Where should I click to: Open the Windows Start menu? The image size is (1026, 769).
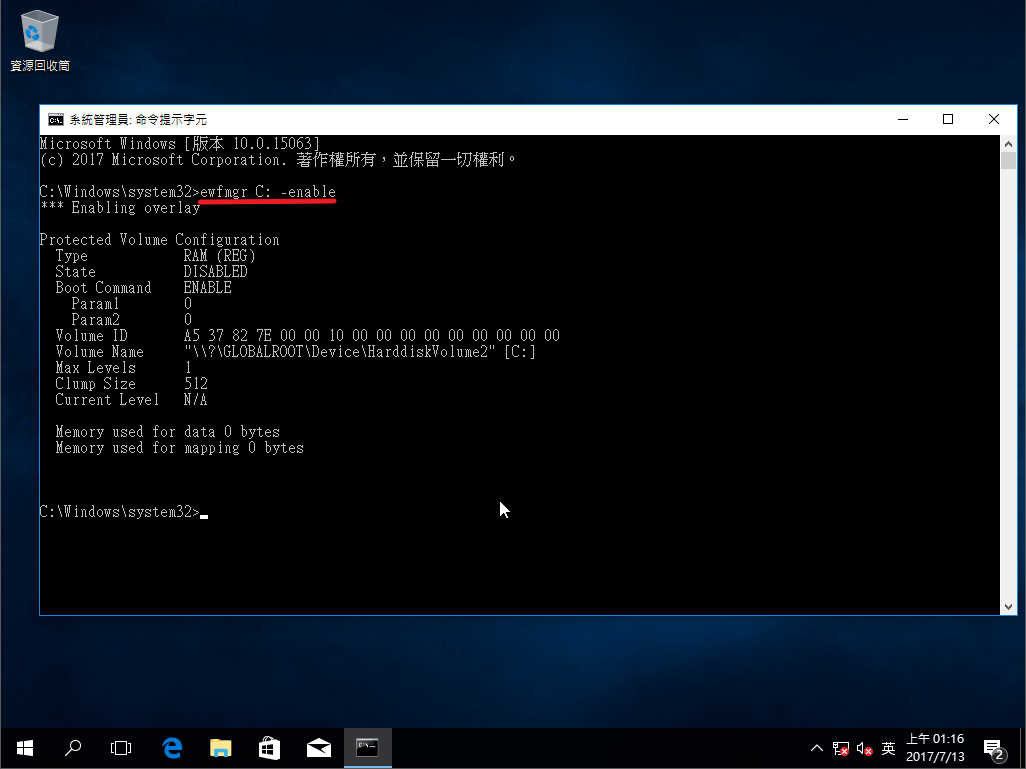click(25, 747)
